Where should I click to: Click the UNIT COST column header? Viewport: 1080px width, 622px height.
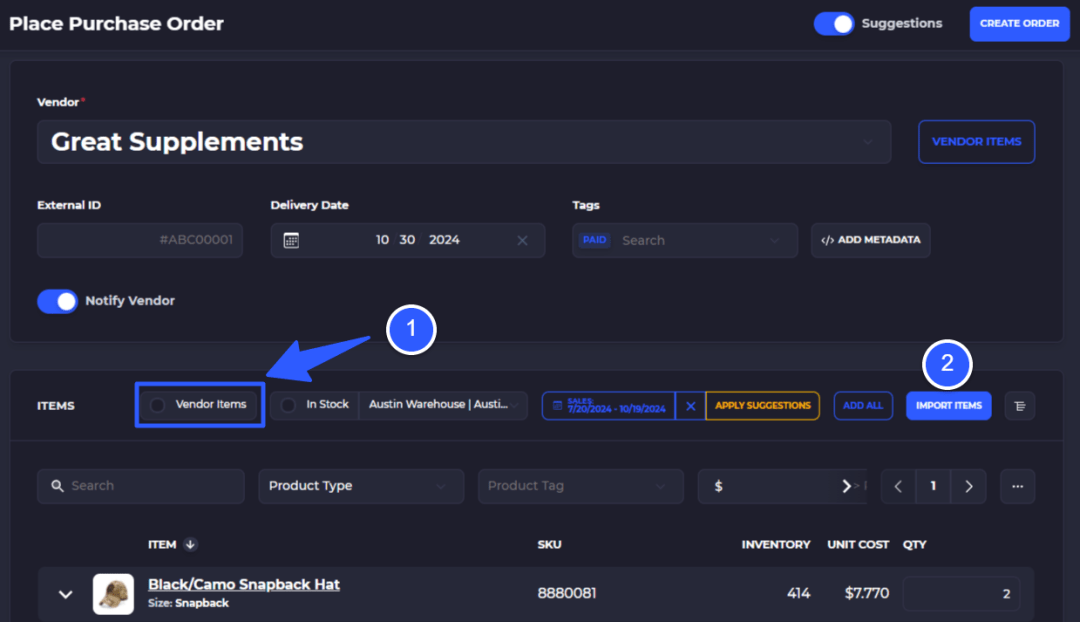pyautogui.click(x=858, y=545)
